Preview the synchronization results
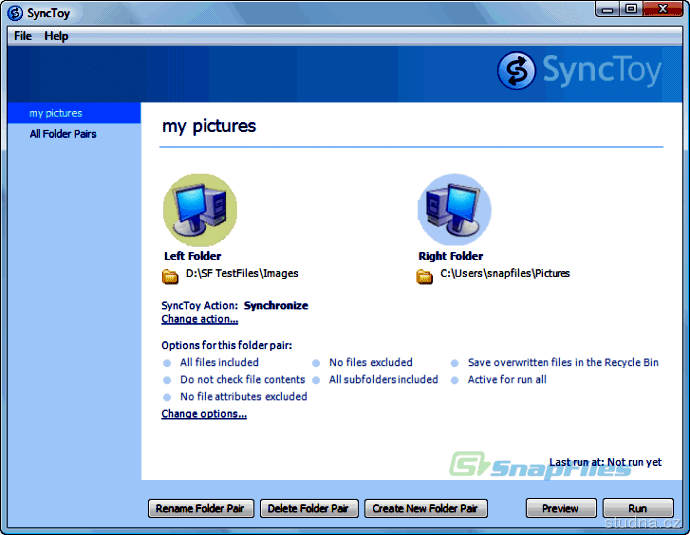 tap(560, 508)
